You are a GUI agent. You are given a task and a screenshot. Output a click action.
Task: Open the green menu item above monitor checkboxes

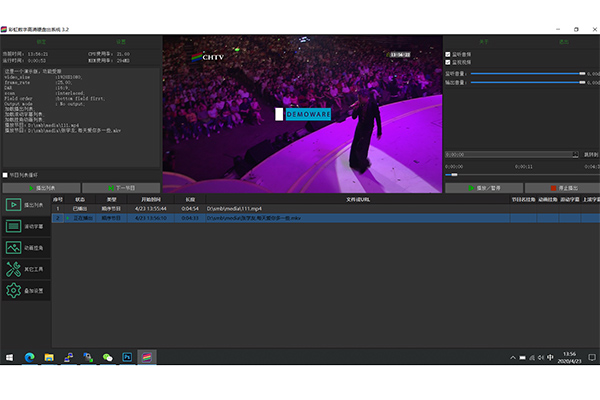click(x=484, y=42)
